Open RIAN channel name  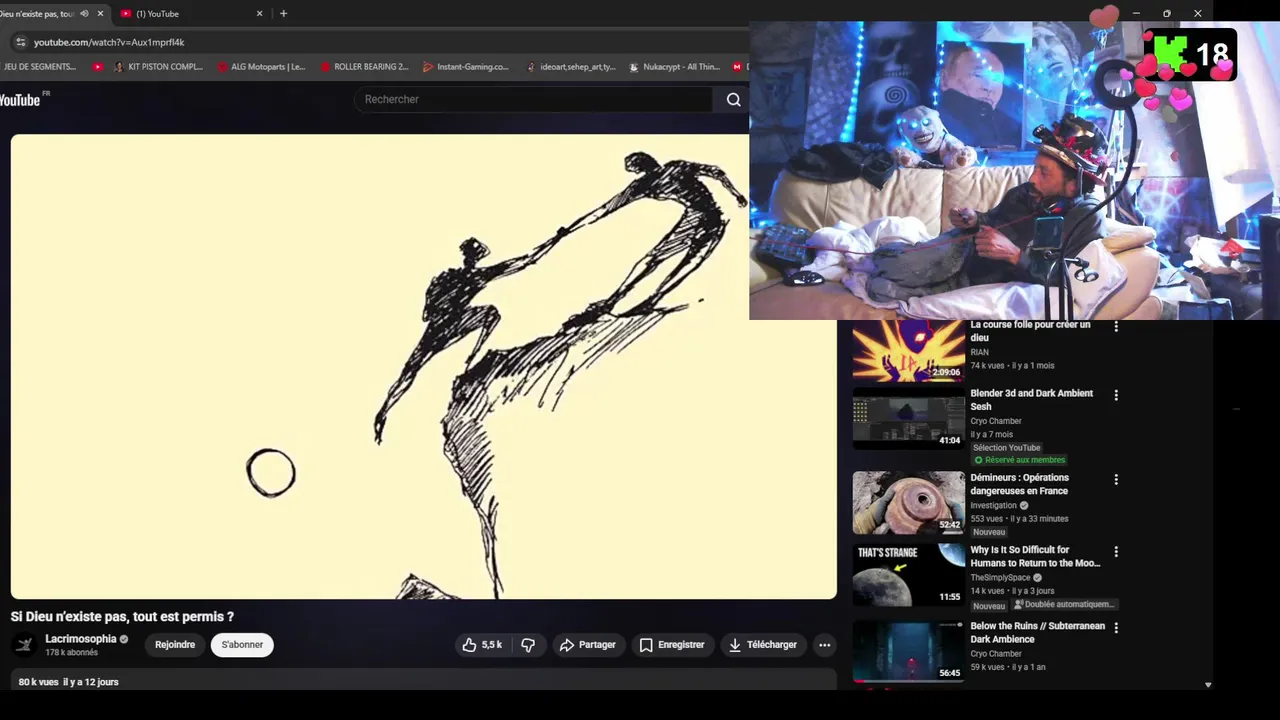(x=979, y=352)
